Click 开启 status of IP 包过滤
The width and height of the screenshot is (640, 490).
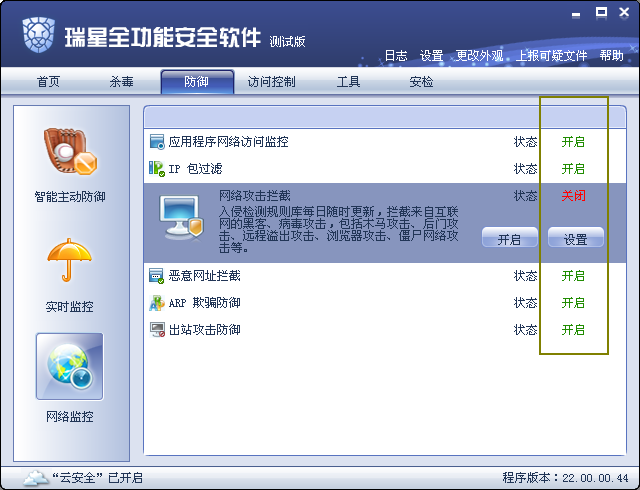pyautogui.click(x=573, y=169)
